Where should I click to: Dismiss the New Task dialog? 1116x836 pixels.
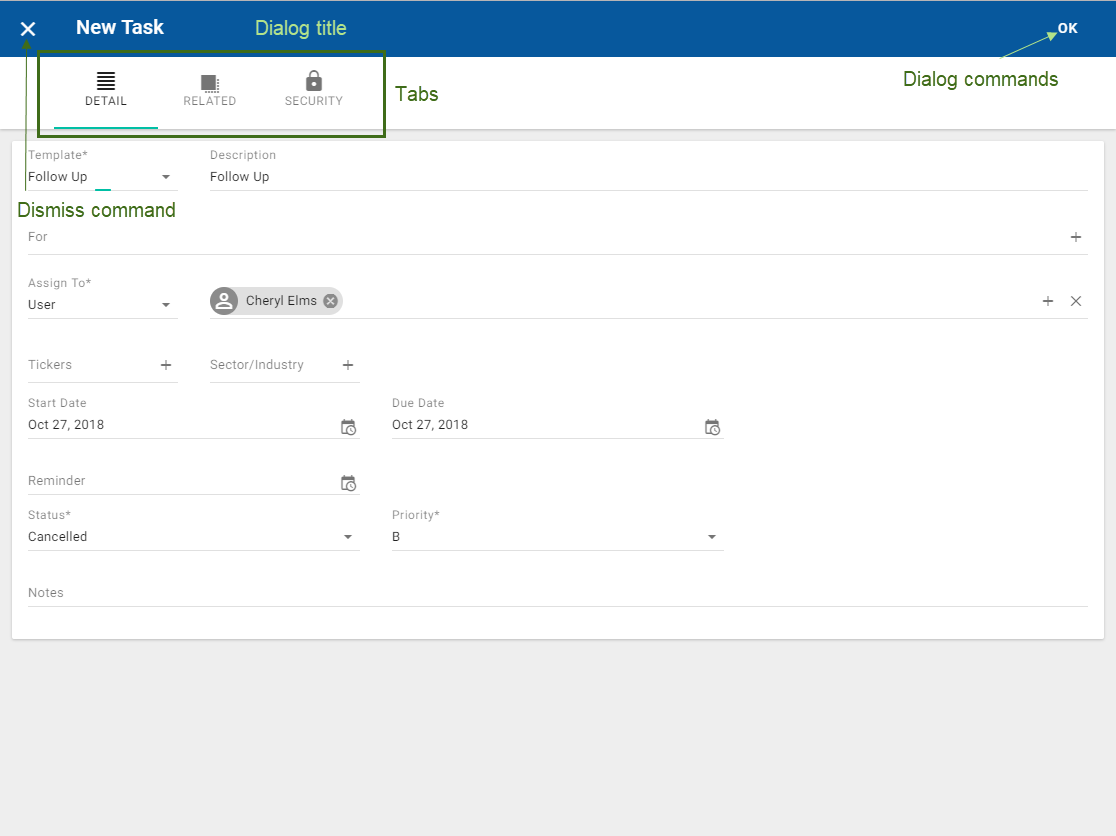coord(28,29)
